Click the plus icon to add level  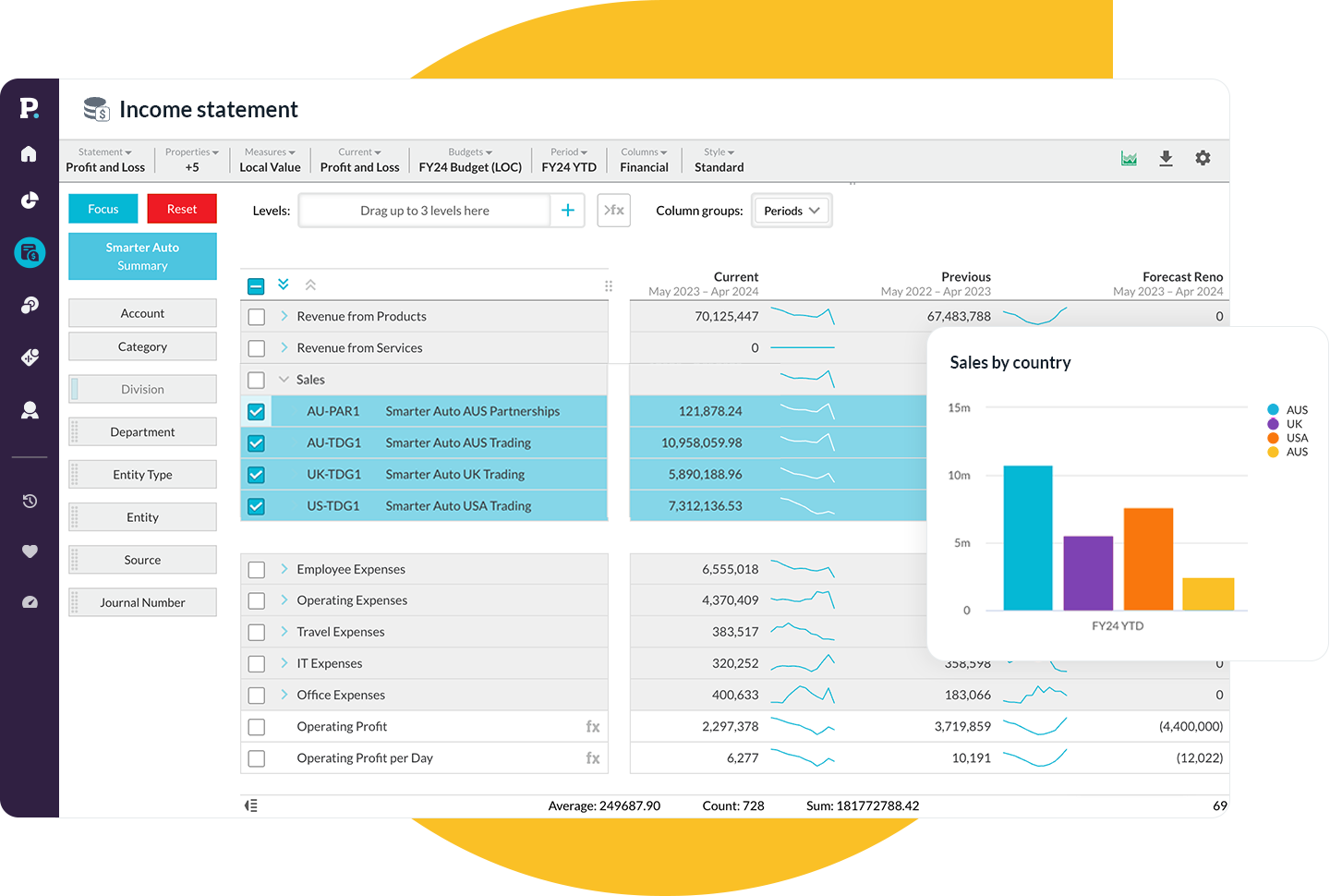tap(567, 211)
